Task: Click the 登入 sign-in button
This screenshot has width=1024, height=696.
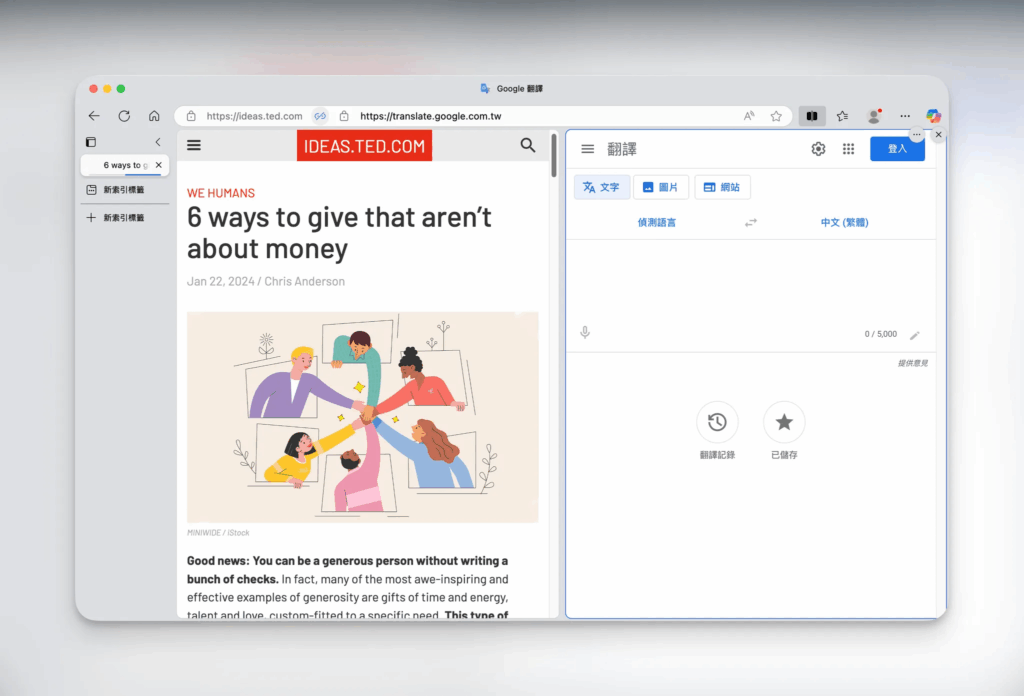Action: 897,149
